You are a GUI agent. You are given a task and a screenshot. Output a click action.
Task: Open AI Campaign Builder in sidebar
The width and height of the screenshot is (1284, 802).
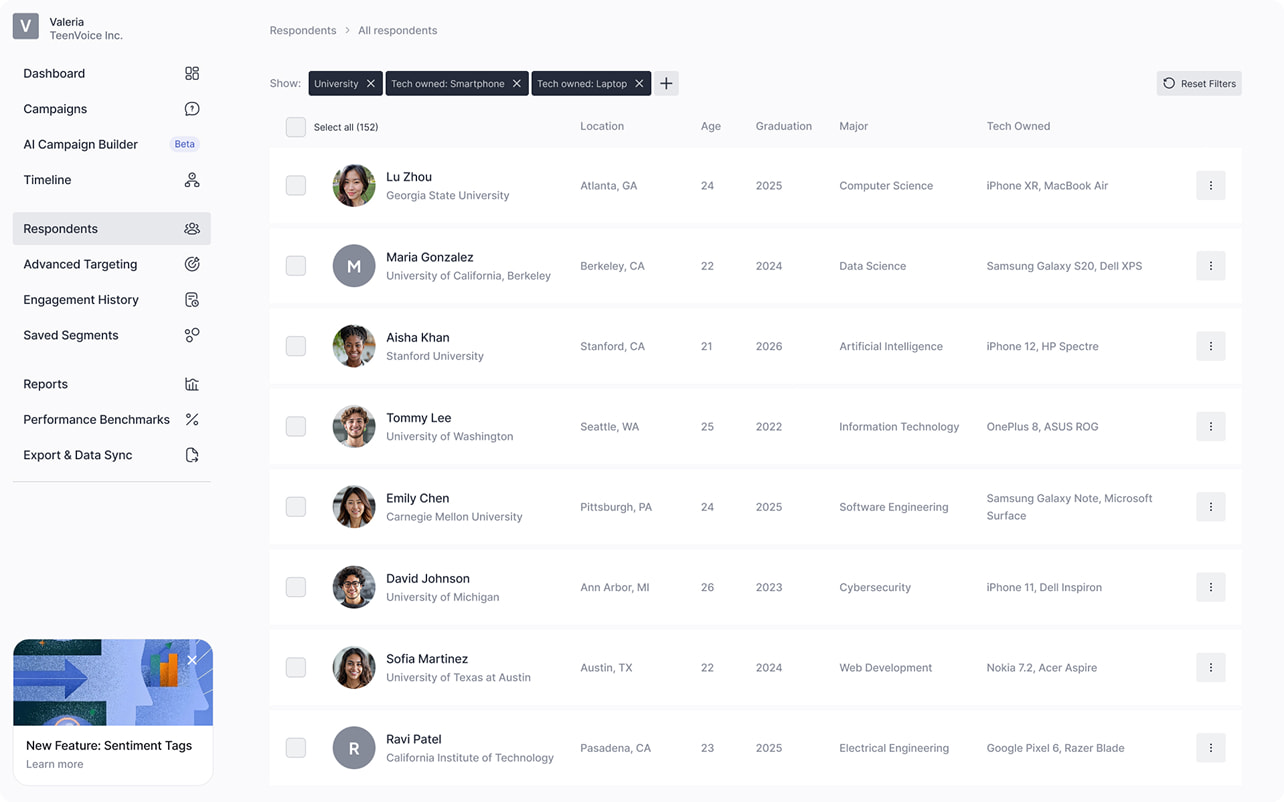pos(81,144)
